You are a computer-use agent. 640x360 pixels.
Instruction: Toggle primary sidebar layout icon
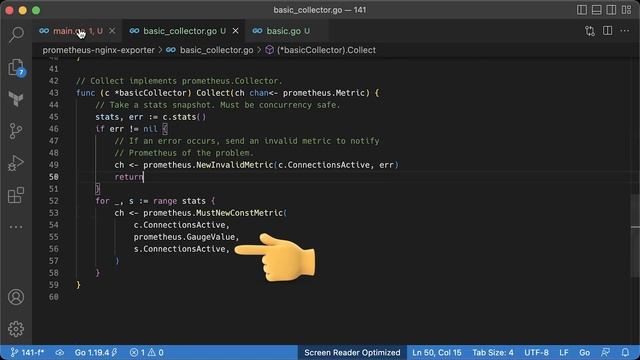point(582,10)
